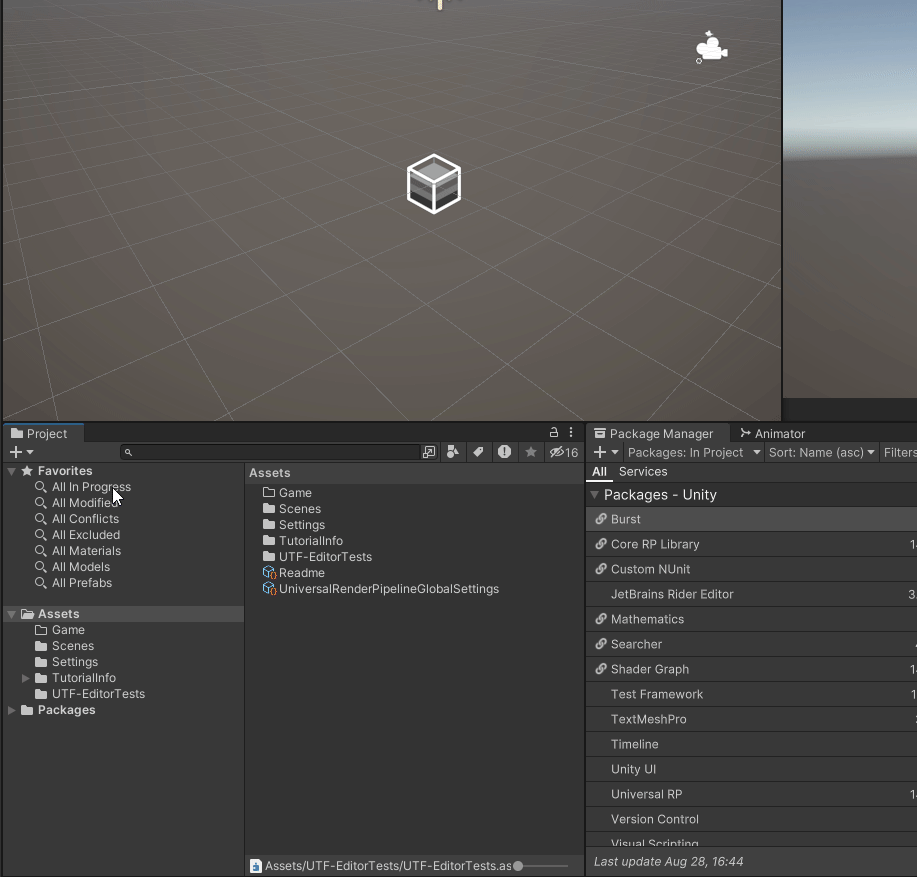
Task: Click the Assets breadcrumb header
Action: pyautogui.click(x=270, y=473)
